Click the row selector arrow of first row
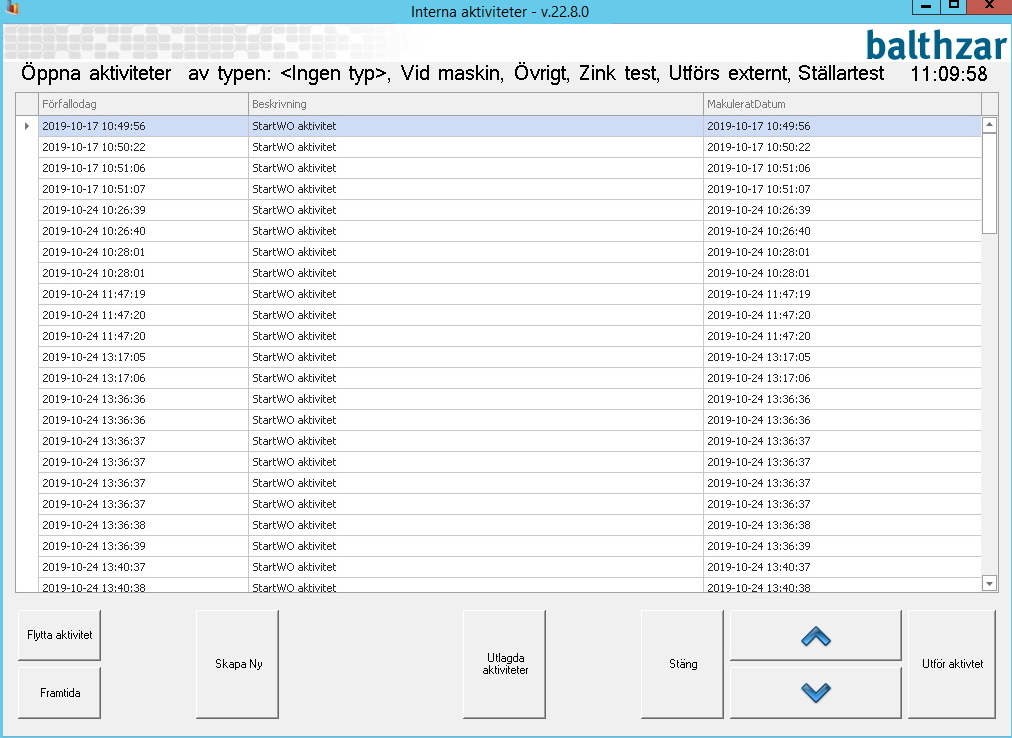Screen dimensions: 1012x738 coord(27,126)
